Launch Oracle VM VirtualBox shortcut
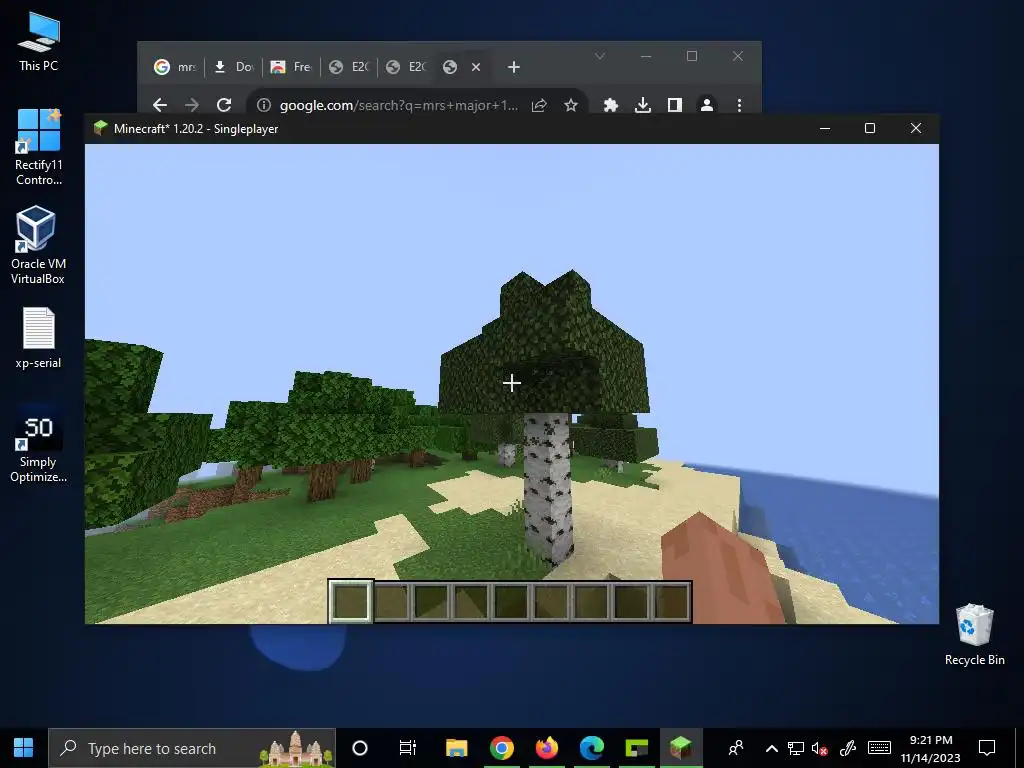Viewport: 1024px width, 768px height. [38, 246]
